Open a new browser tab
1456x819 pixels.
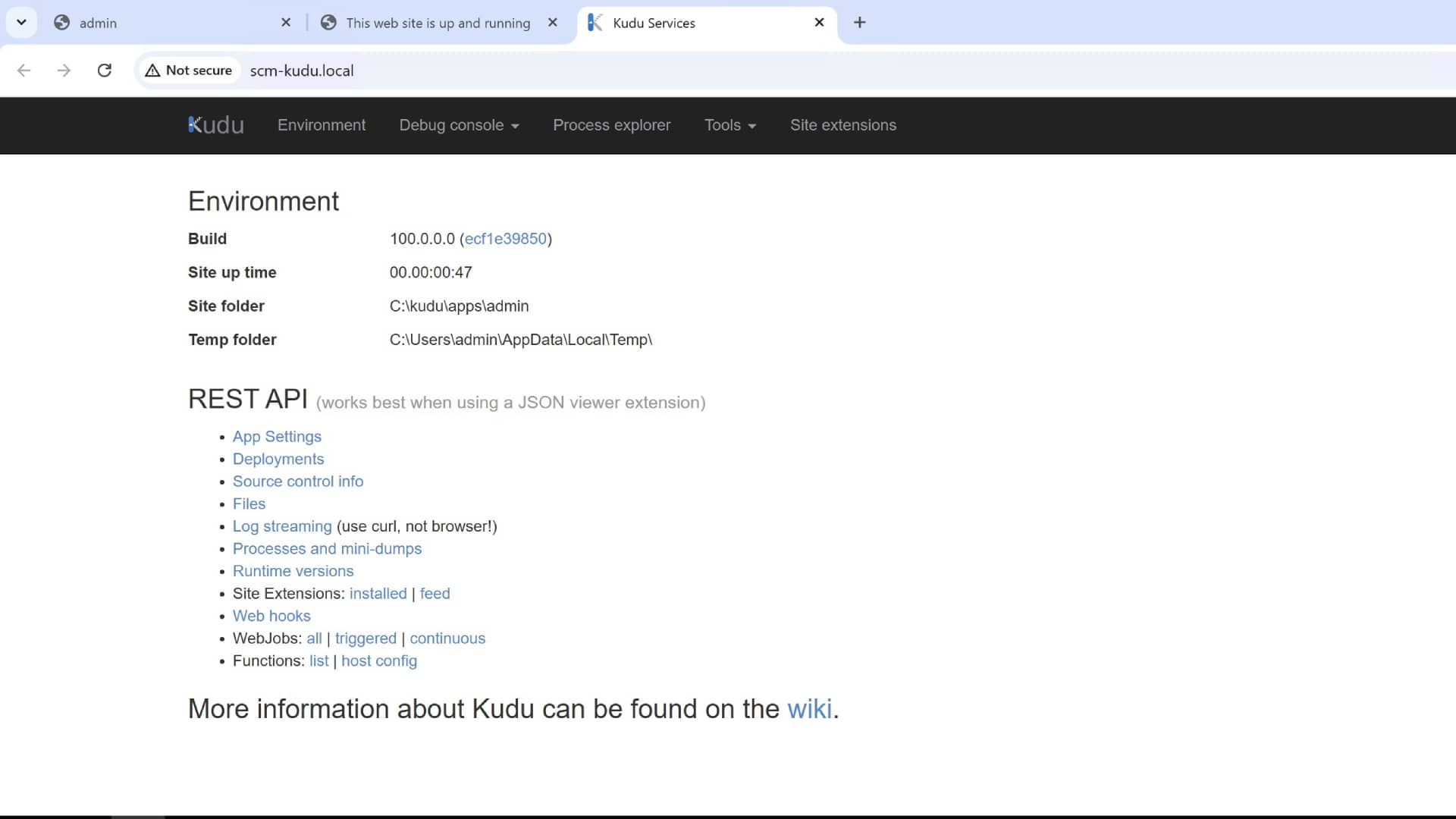(859, 23)
